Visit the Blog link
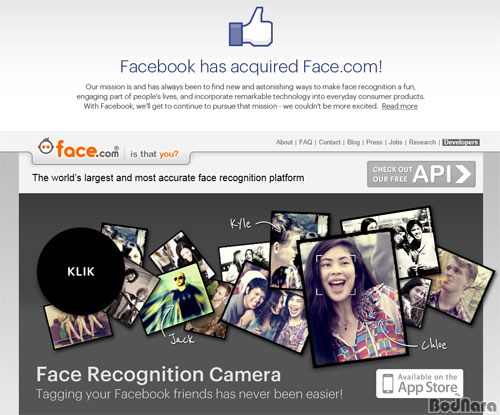500x415 pixels. pyautogui.click(x=353, y=142)
